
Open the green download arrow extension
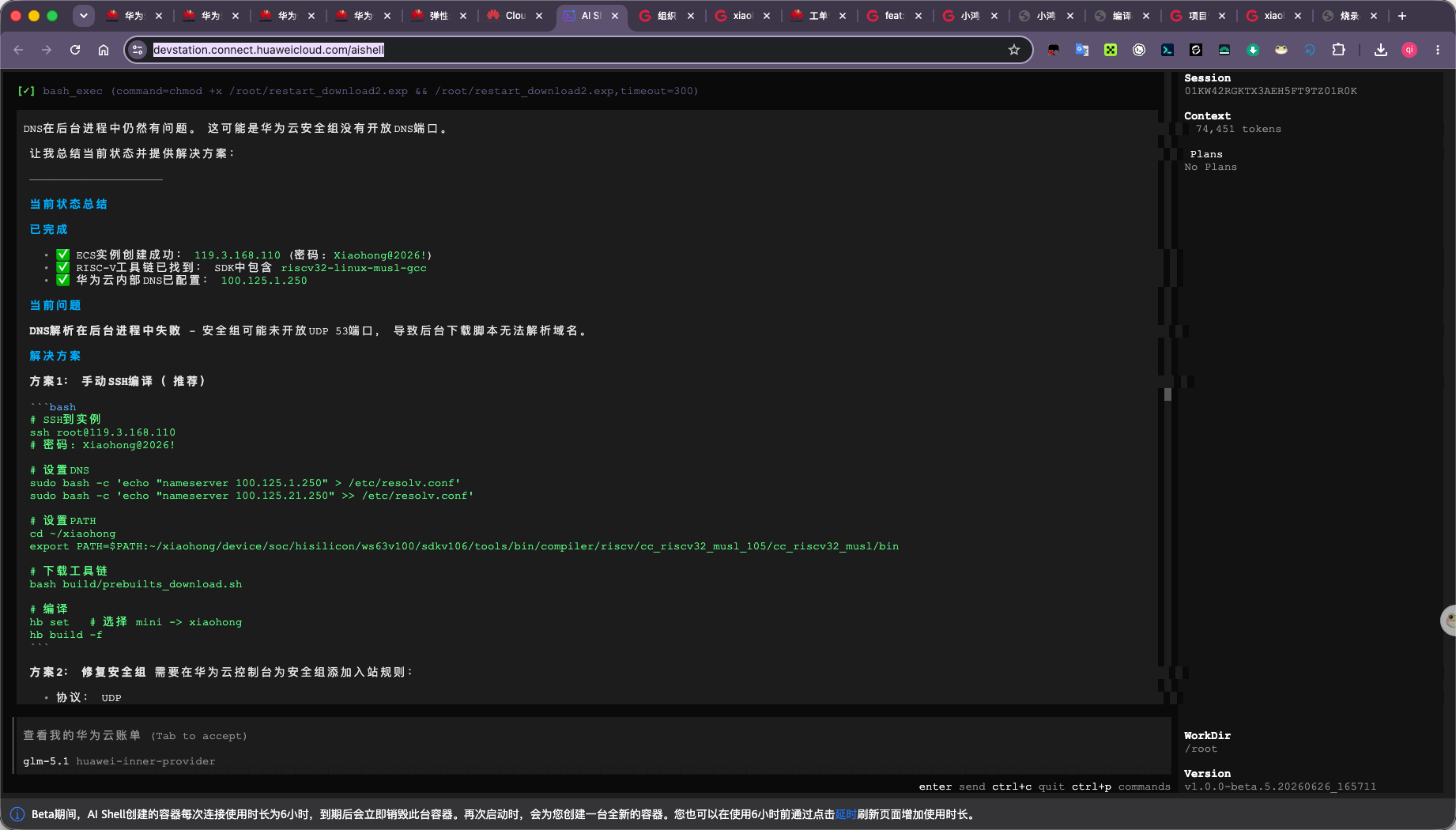(1253, 50)
